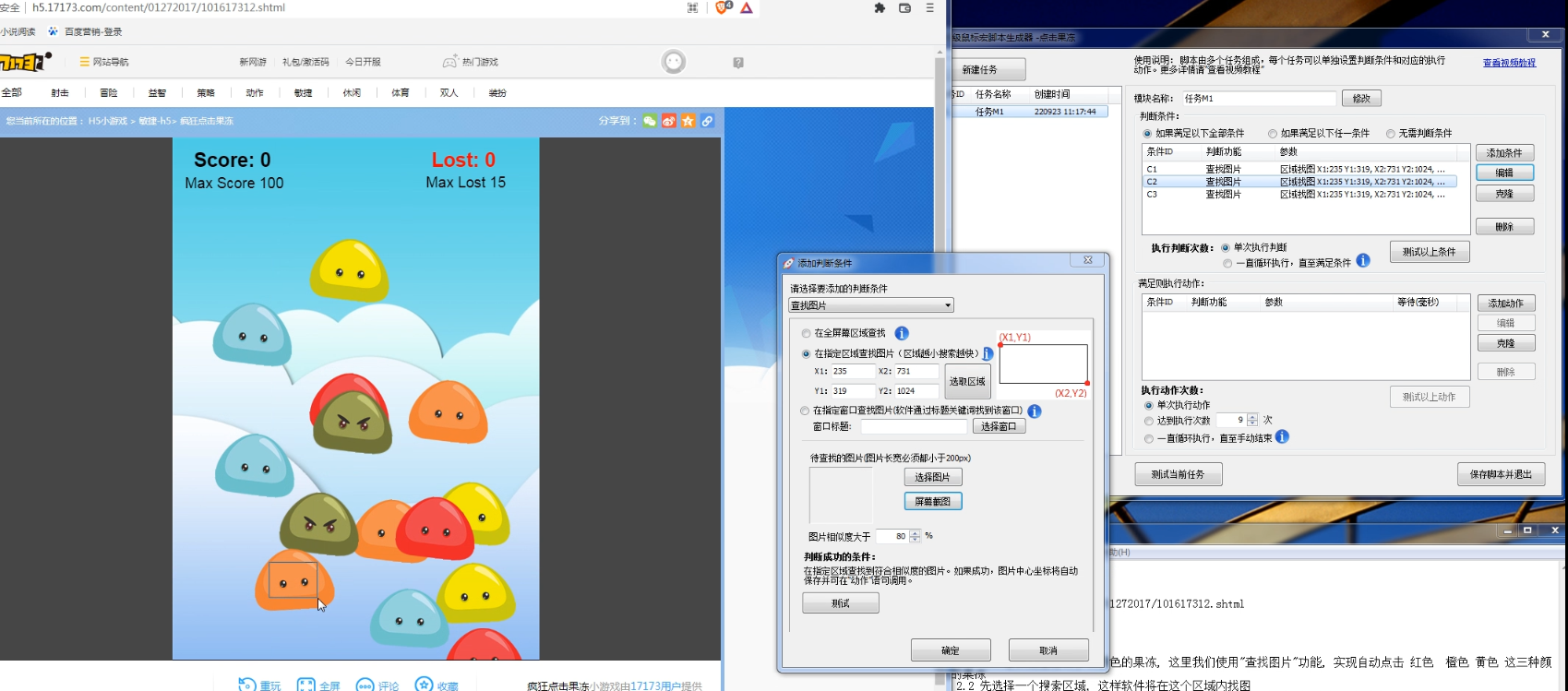Open the 冒险 game category

click(x=109, y=92)
